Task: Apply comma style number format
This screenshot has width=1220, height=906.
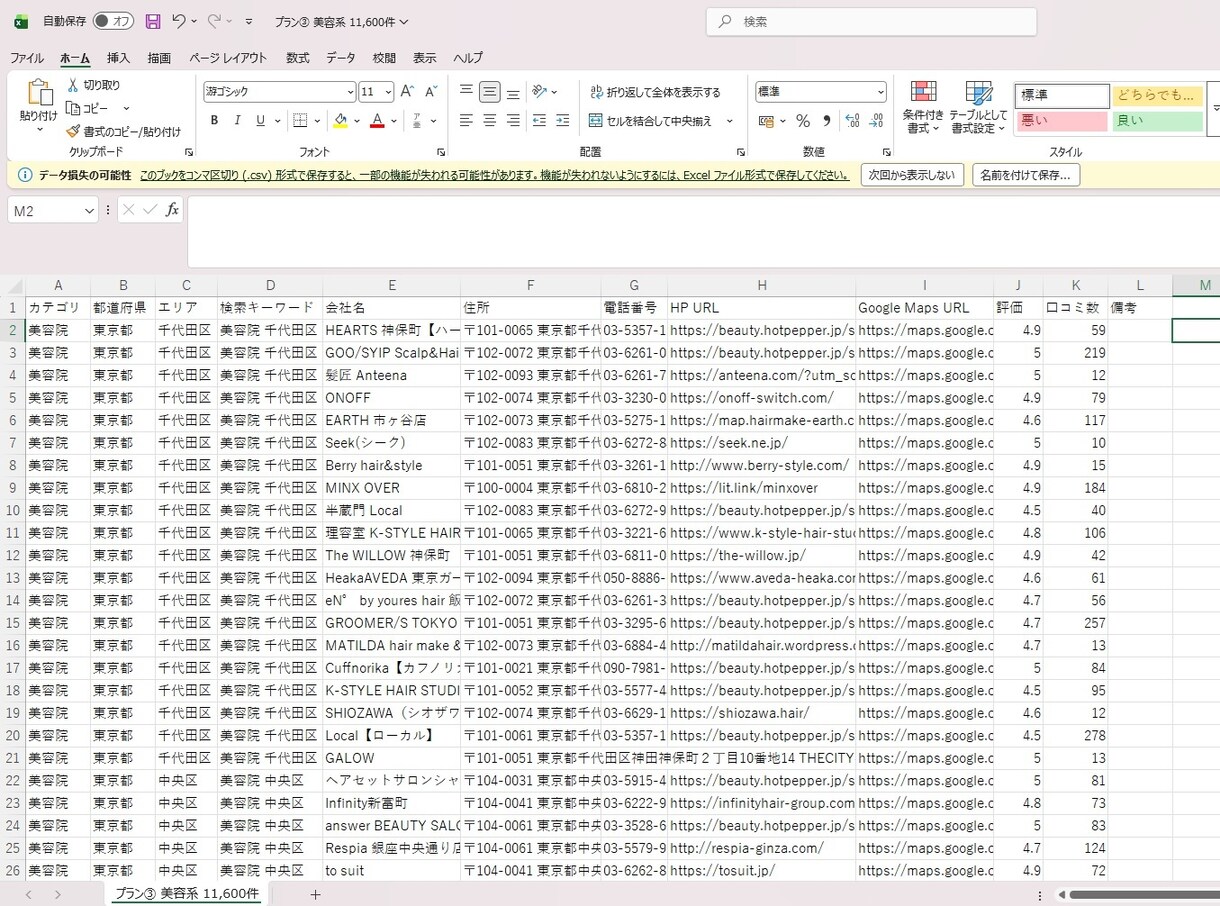Action: point(826,121)
